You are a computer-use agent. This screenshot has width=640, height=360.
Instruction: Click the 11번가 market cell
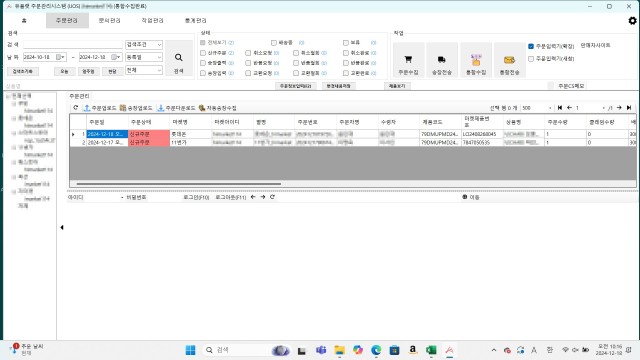190,142
